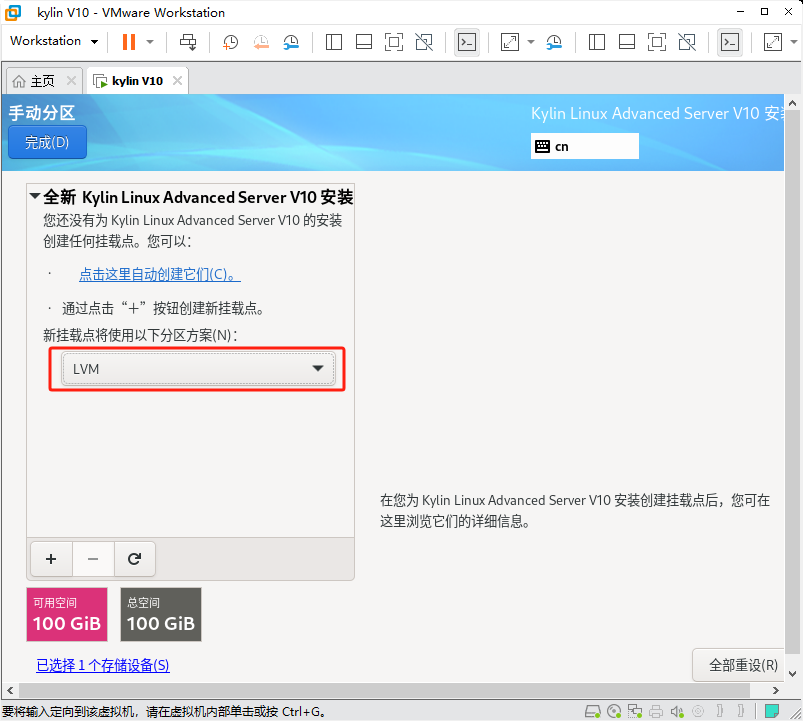Click the grey 总空间 100 GiB box
This screenshot has width=803, height=721.
pyautogui.click(x=161, y=614)
